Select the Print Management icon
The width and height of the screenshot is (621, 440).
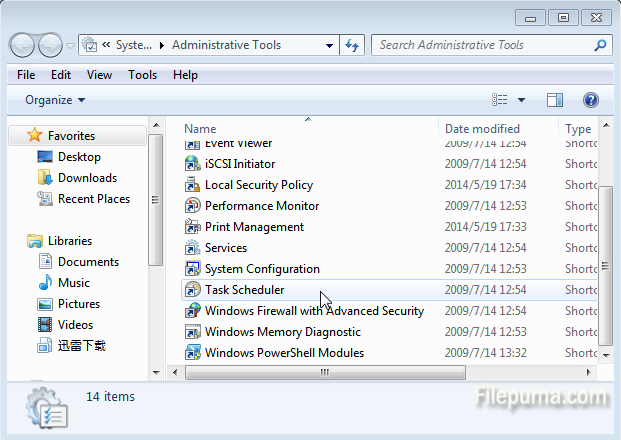point(194,227)
